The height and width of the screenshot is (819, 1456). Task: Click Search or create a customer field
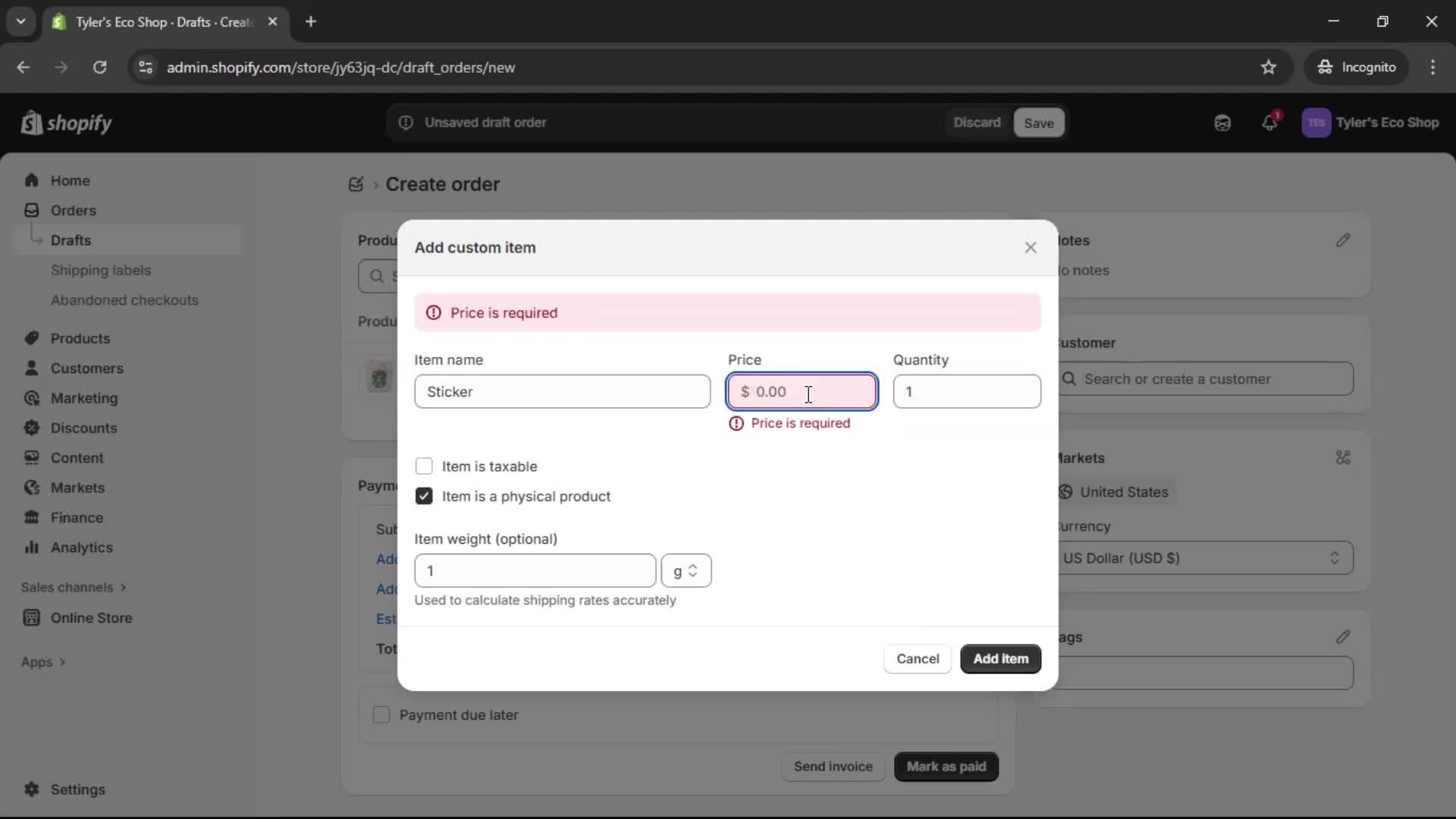[1204, 379]
